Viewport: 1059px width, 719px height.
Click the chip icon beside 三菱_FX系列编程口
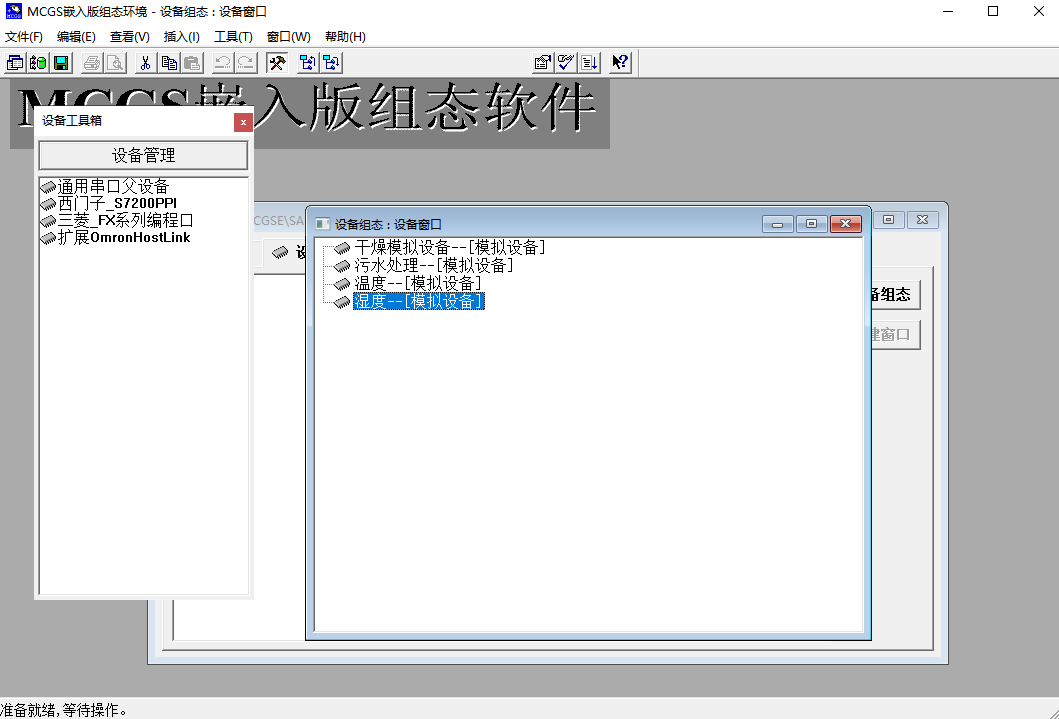(48, 221)
